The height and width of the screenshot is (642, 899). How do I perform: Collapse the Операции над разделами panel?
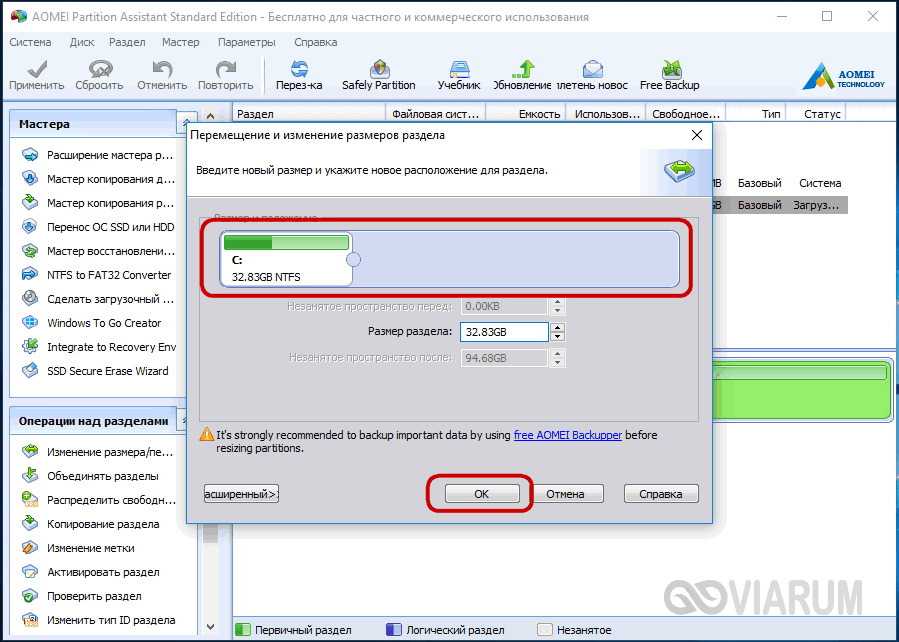[x=187, y=421]
